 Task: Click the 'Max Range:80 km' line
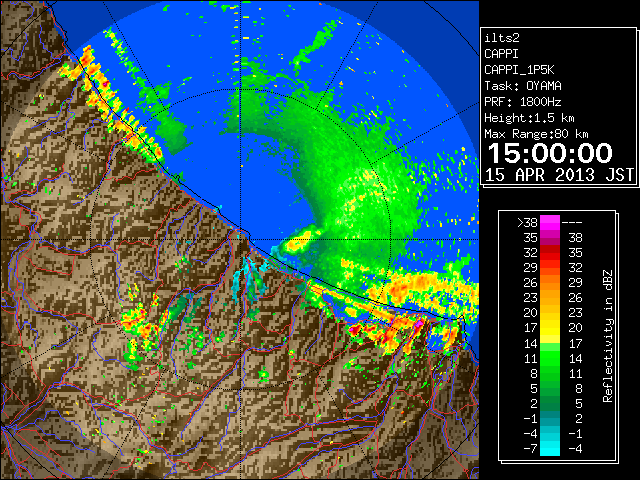click(x=536, y=134)
